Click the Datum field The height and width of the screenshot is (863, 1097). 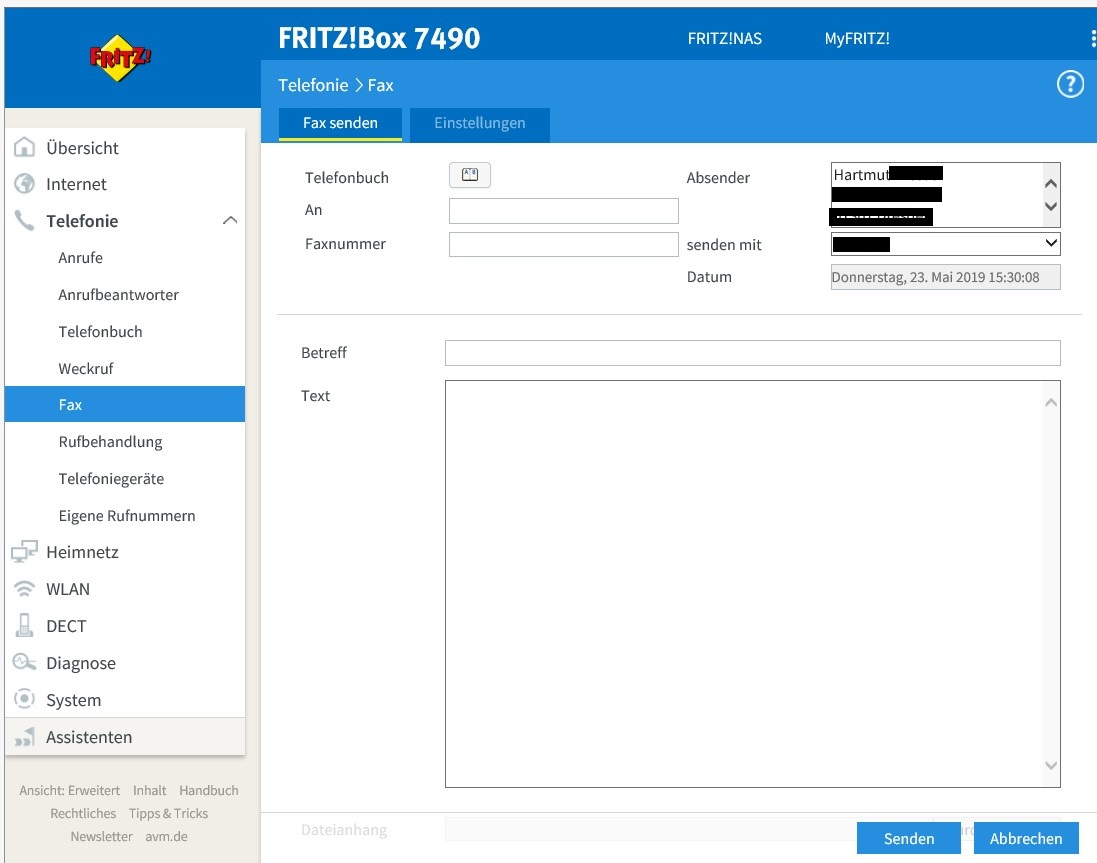pyautogui.click(x=945, y=277)
